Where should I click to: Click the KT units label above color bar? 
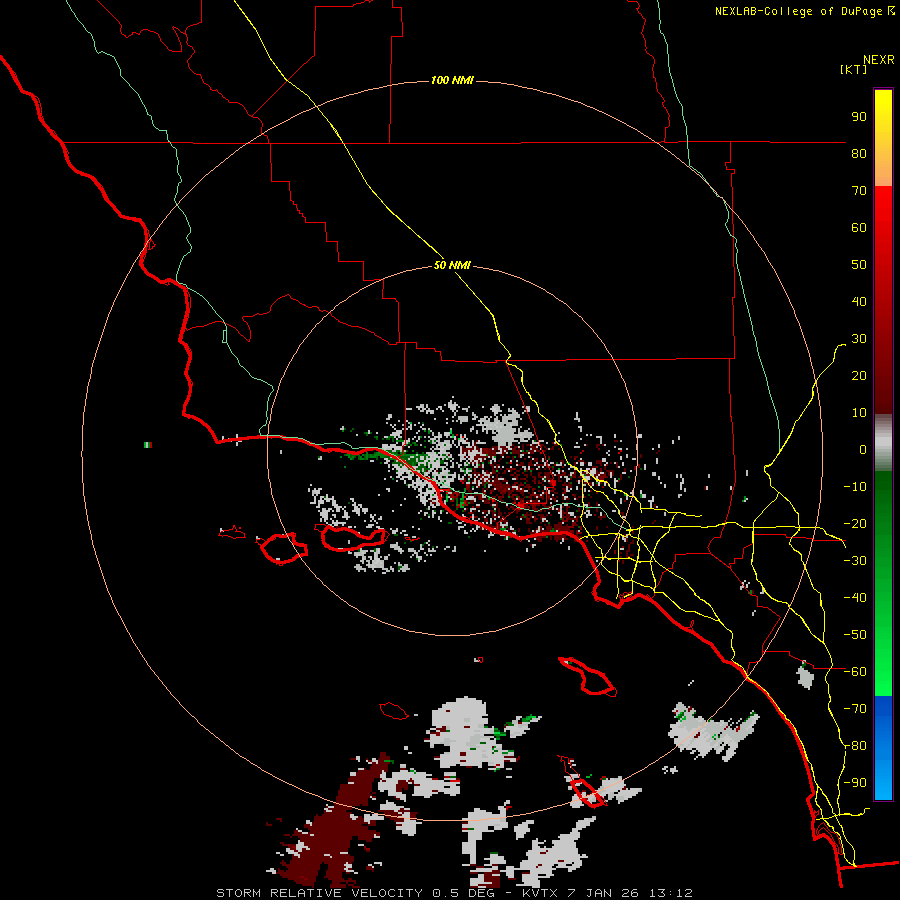(854, 69)
